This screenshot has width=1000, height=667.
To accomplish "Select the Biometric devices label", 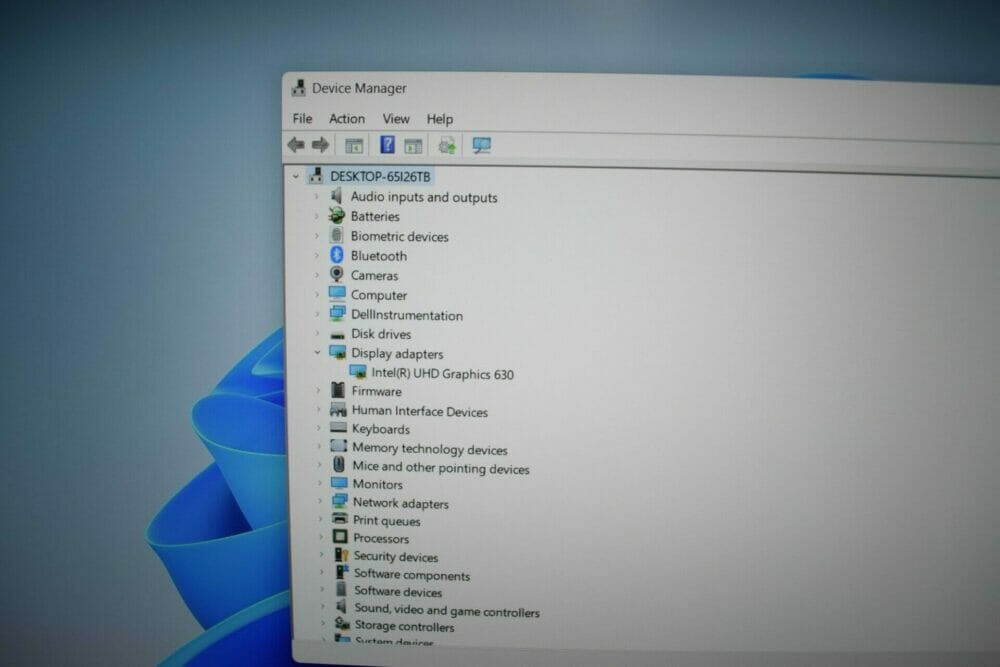I will tap(400, 237).
